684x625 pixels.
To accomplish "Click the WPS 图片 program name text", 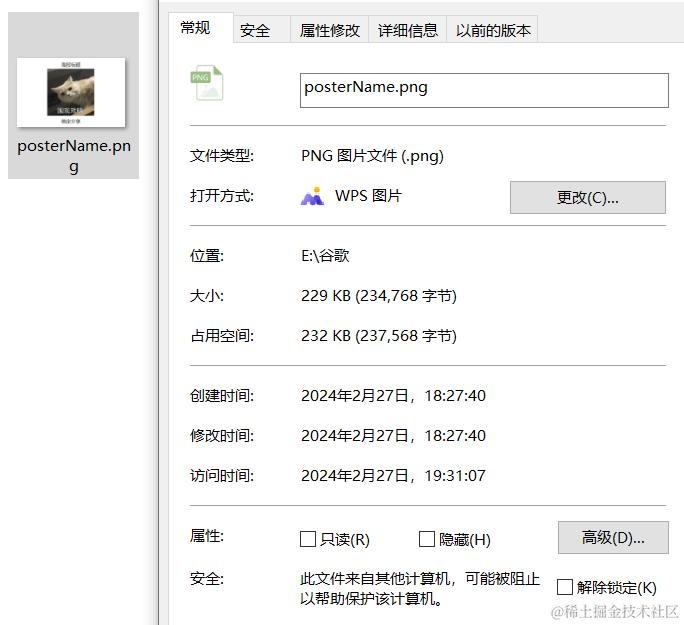I will [x=368, y=196].
